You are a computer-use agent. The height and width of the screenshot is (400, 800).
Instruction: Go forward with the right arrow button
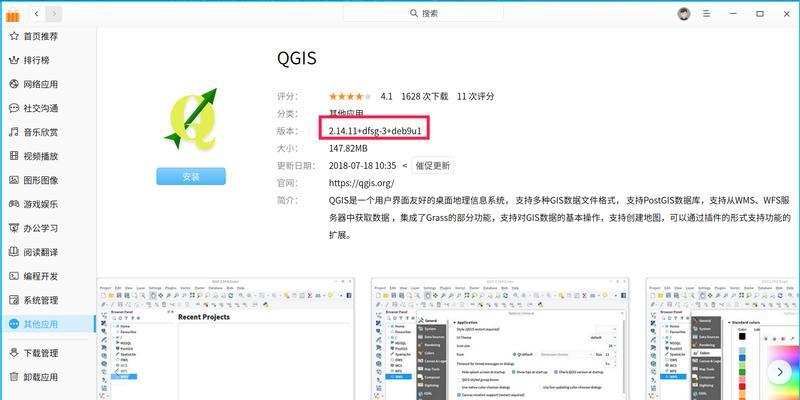[x=54, y=14]
